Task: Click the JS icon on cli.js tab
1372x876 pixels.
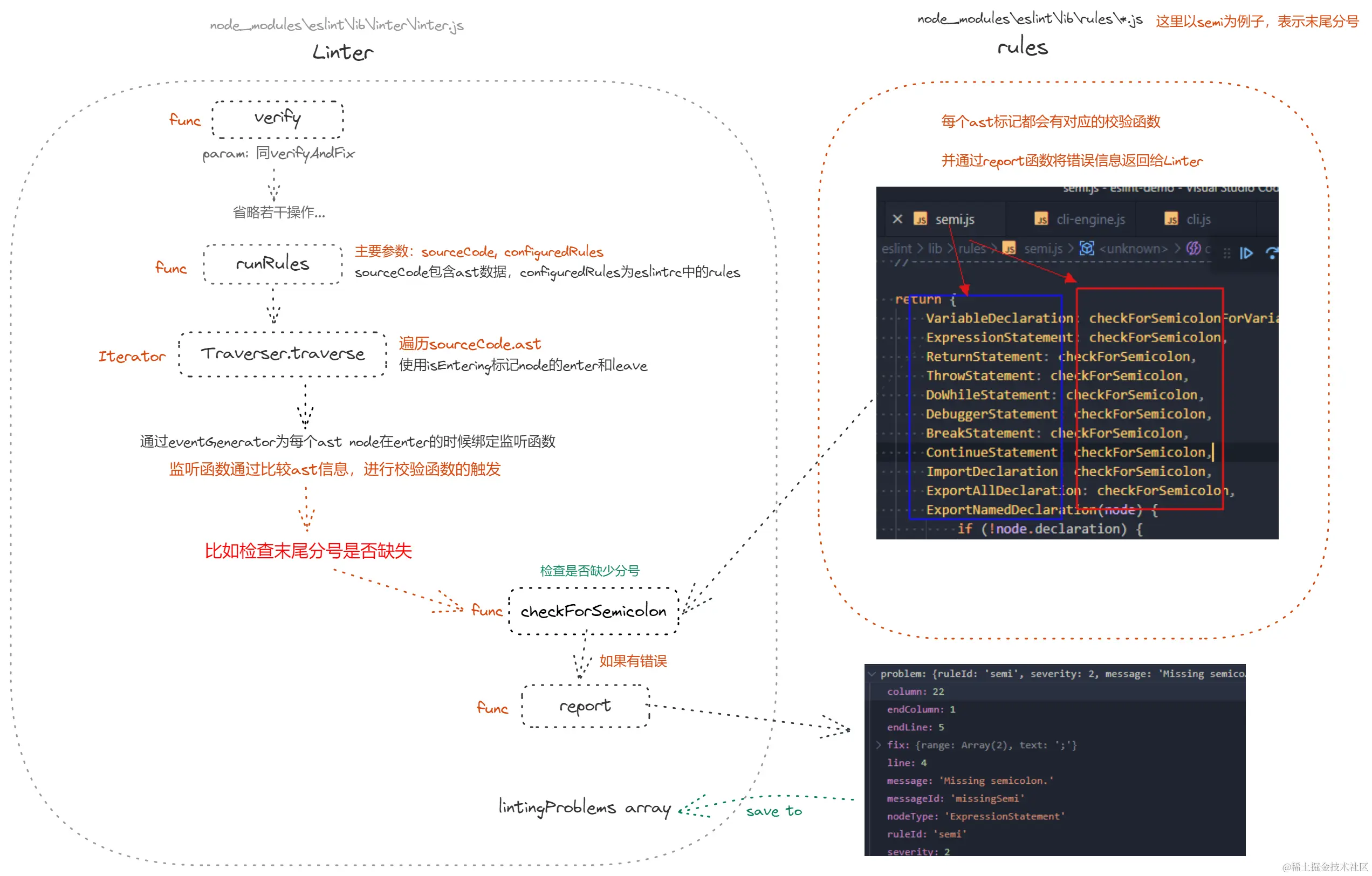Action: [x=1171, y=220]
